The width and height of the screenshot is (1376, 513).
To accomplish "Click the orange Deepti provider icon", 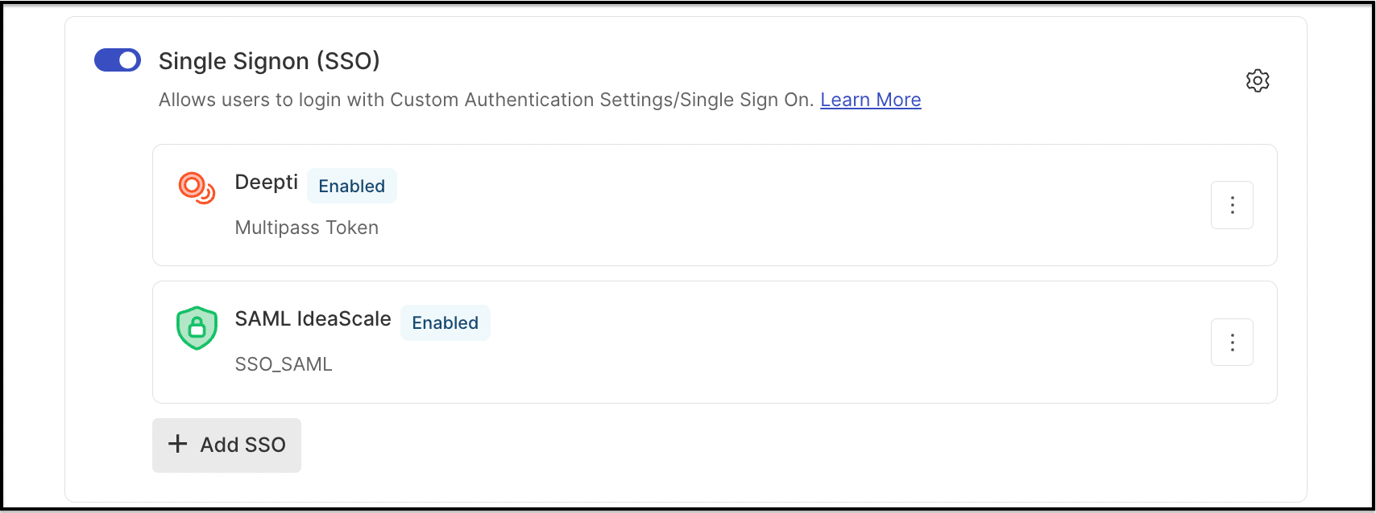I will [197, 188].
